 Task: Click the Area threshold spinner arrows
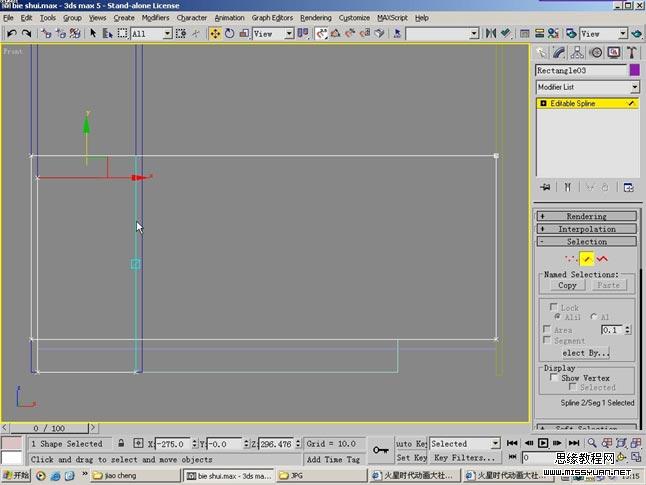pyautogui.click(x=627, y=330)
